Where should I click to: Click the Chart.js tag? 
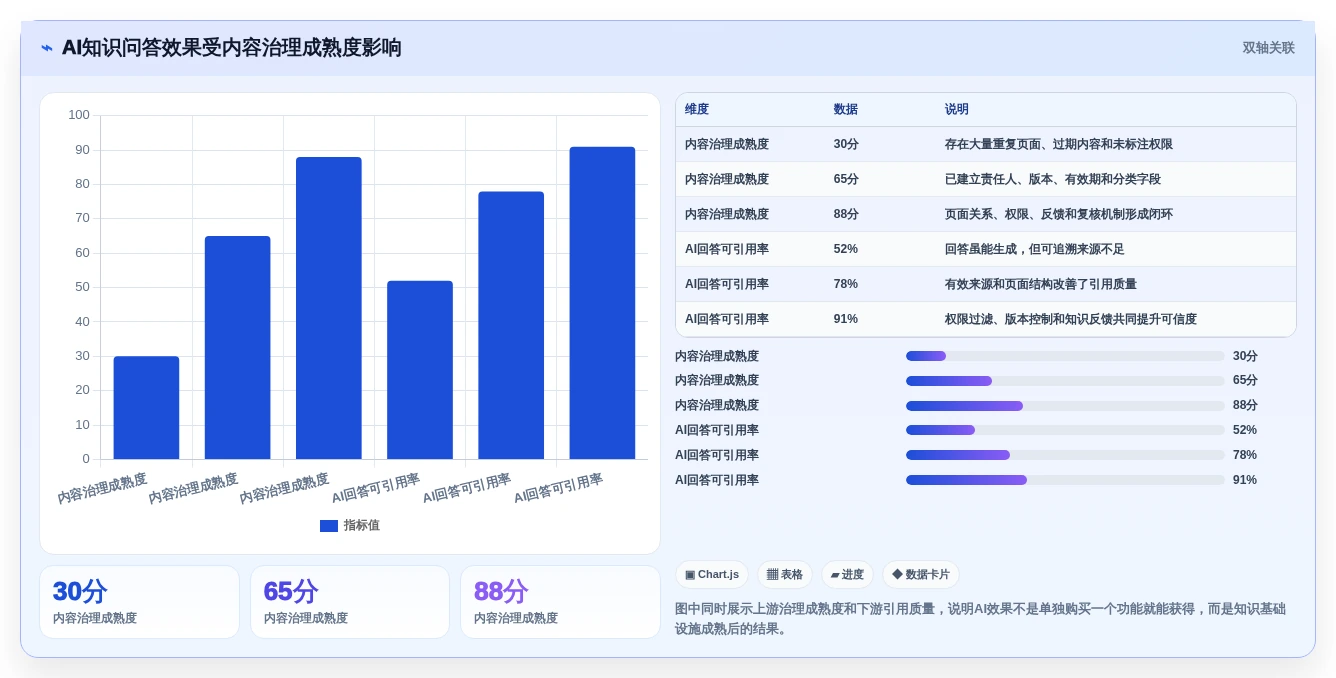[x=712, y=575]
